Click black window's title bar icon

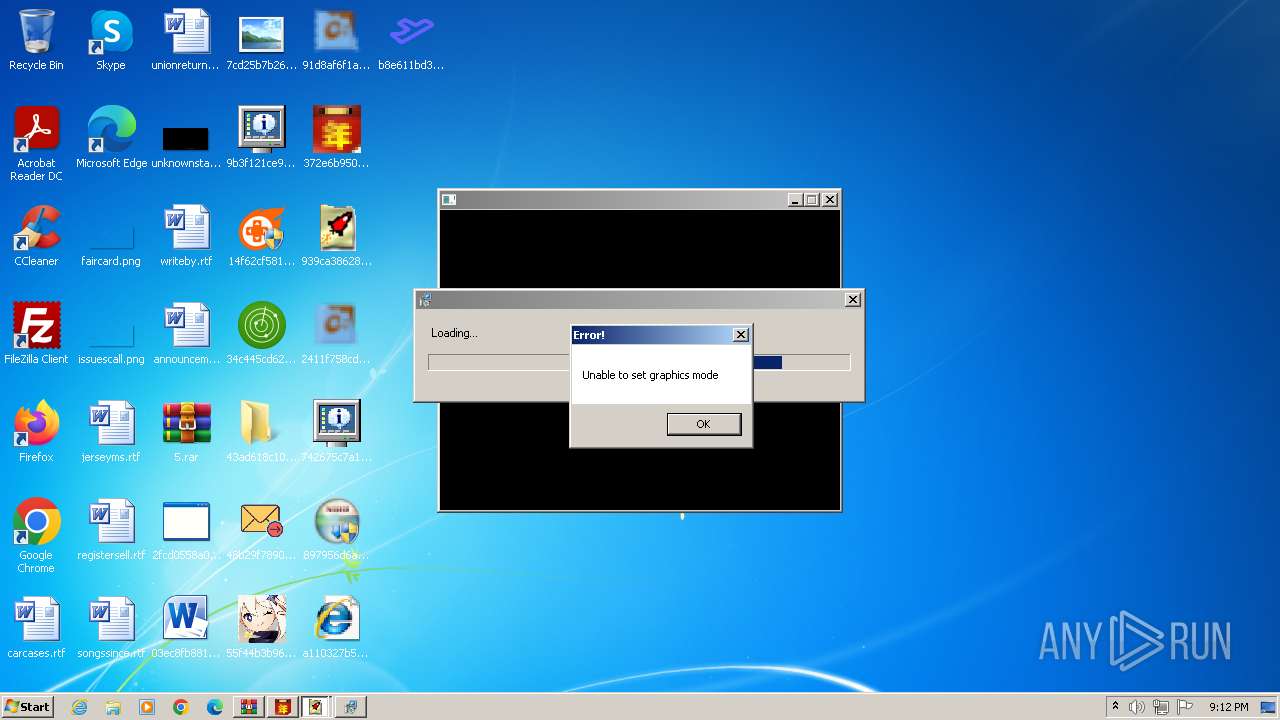click(449, 200)
